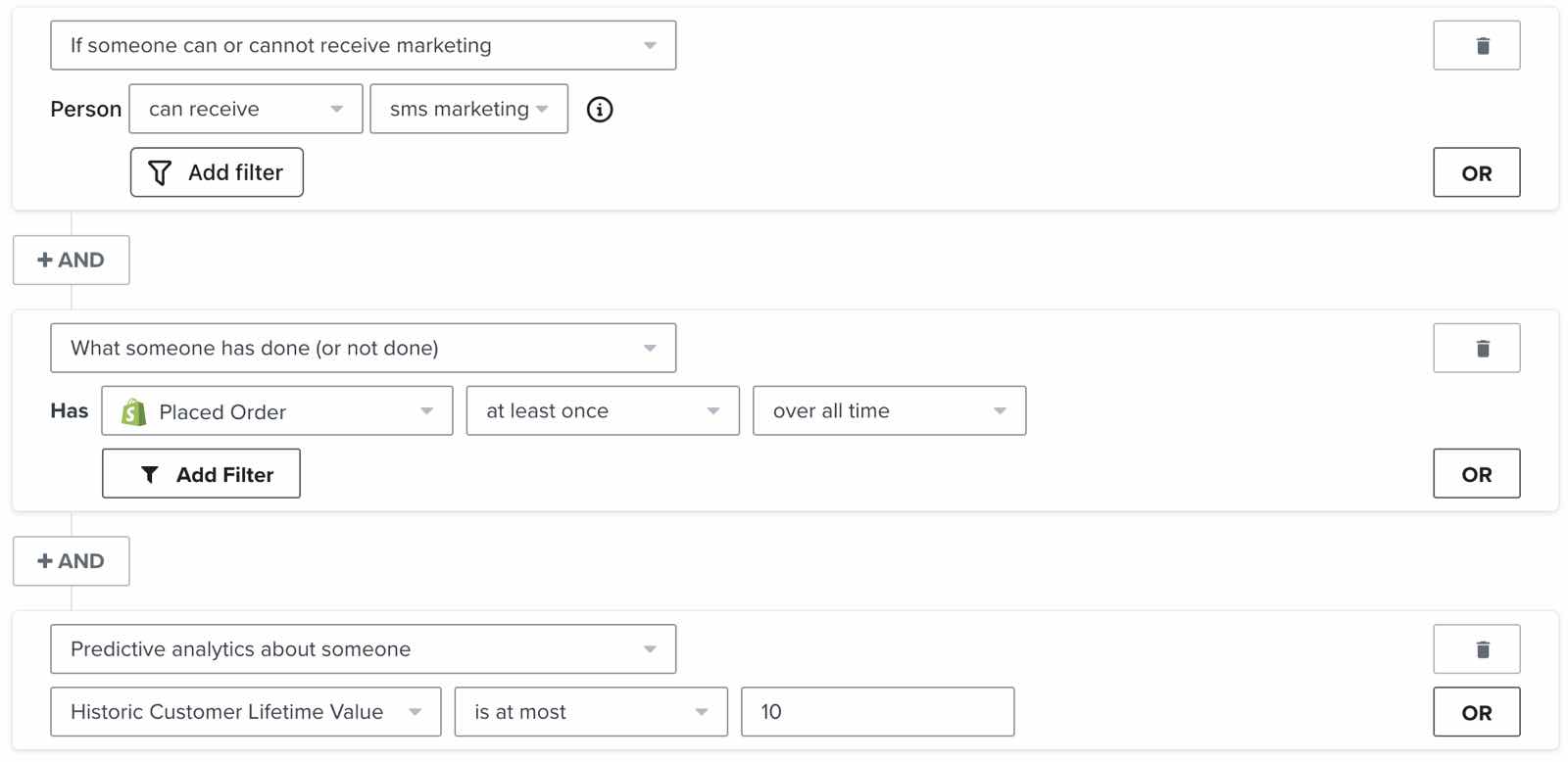Open the 'What someone has done' condition dropdown
Screen dimensions: 1568x762
(363, 349)
